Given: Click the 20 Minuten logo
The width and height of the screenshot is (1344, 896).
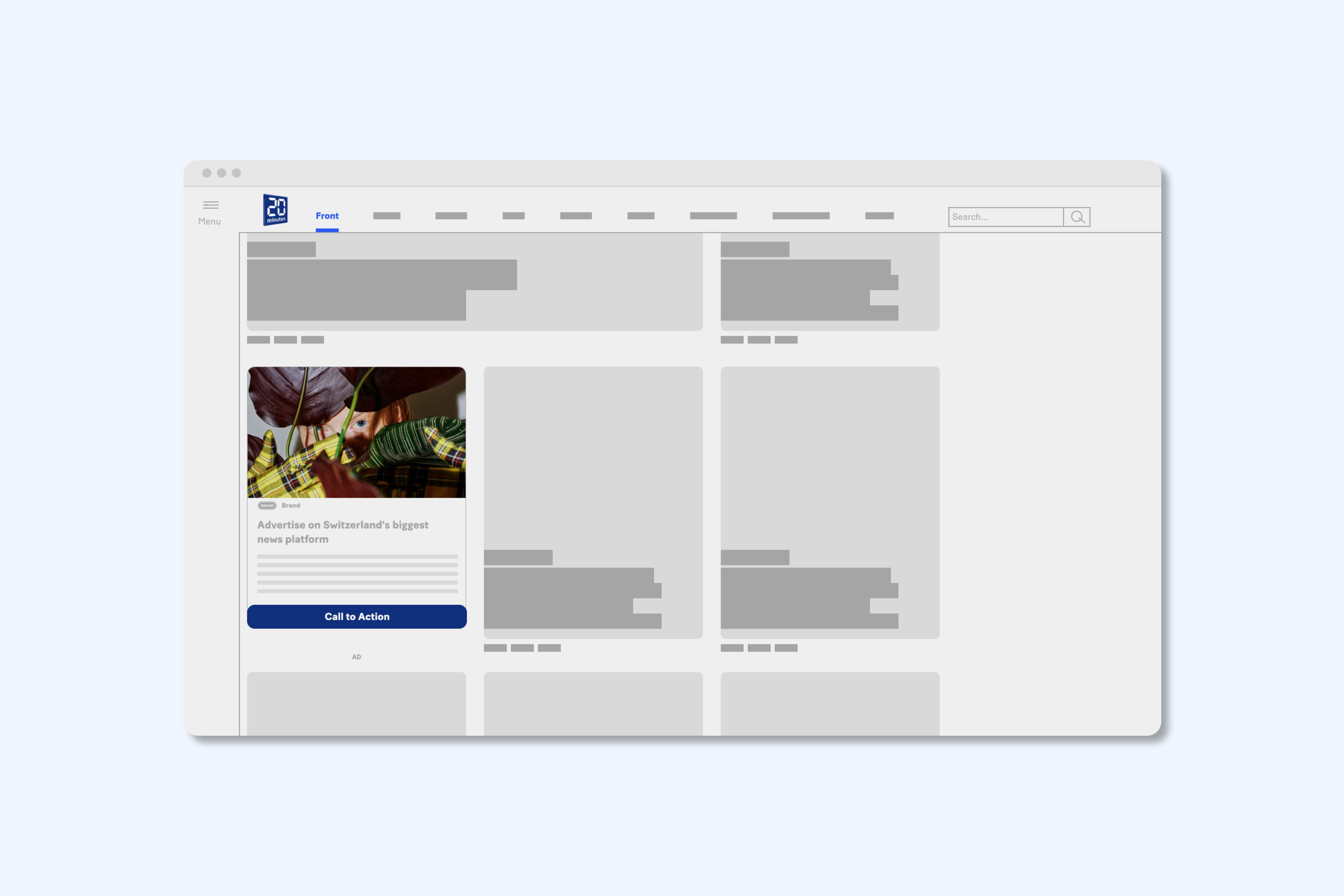Looking at the screenshot, I should point(275,210).
